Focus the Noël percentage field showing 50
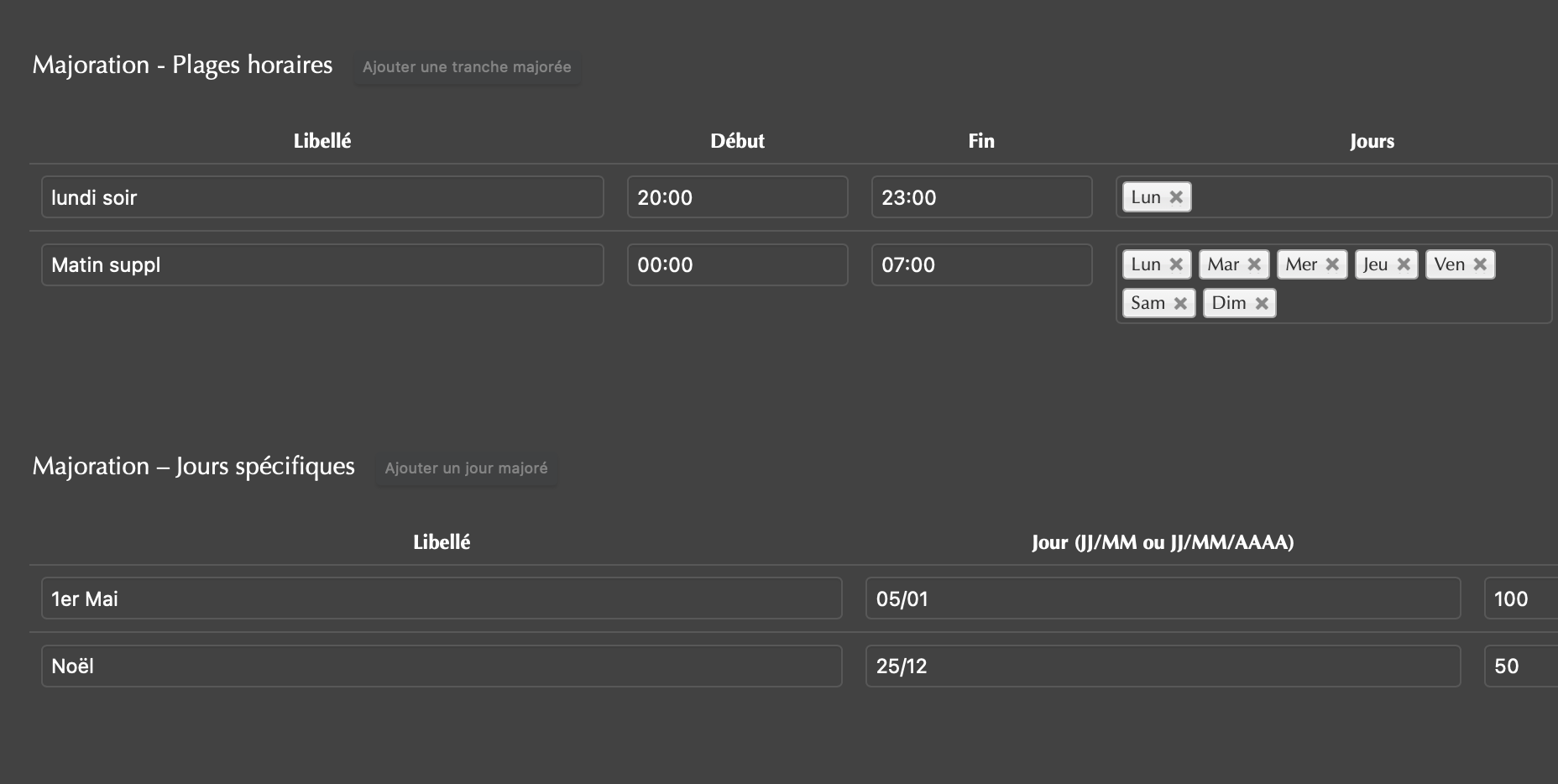1558x784 pixels. (x=1521, y=666)
